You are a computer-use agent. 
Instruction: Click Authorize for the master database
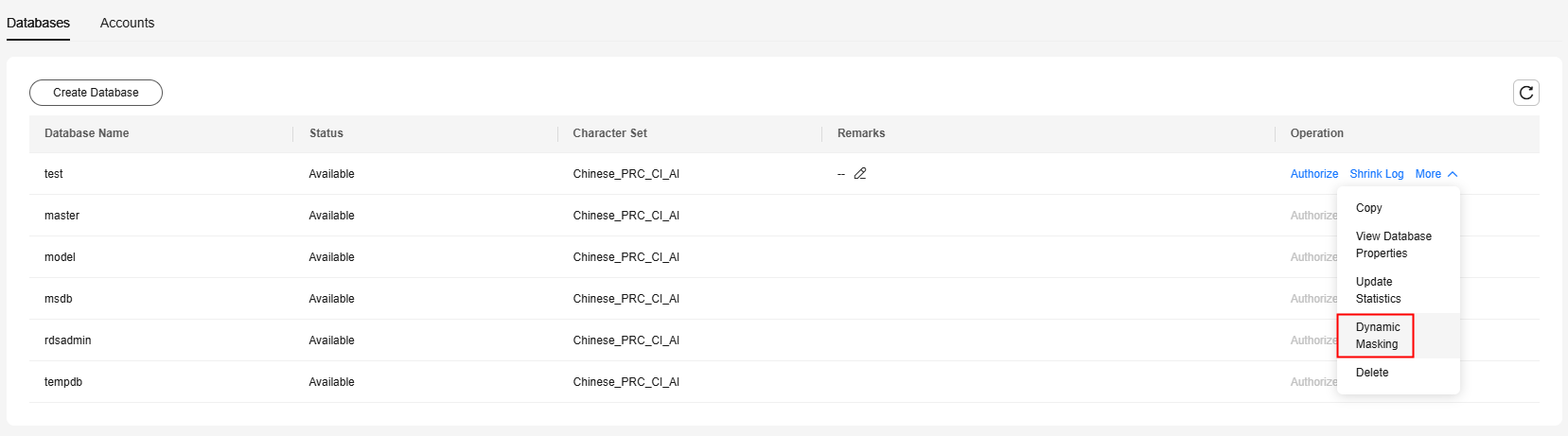(x=1313, y=216)
